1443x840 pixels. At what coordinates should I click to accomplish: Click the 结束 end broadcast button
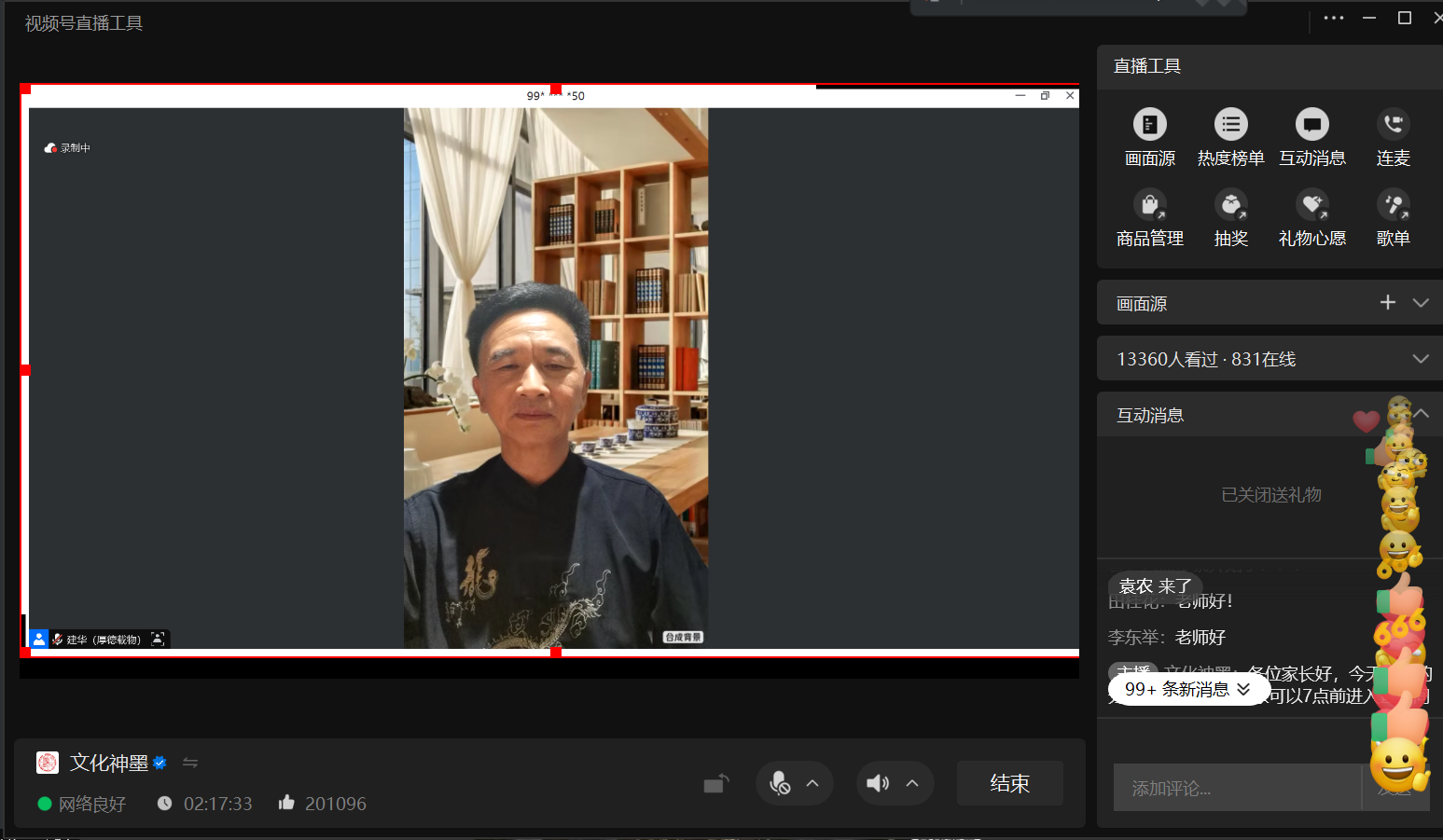(x=1009, y=783)
